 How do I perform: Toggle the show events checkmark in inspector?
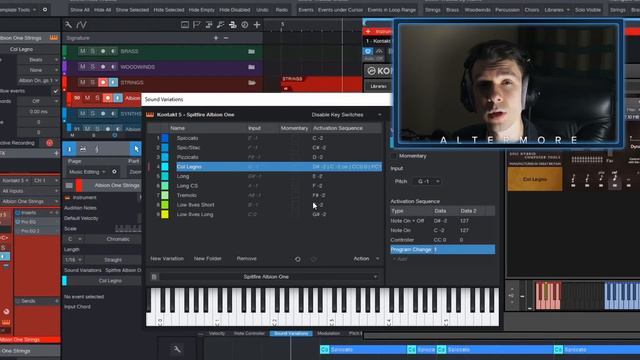(56, 91)
